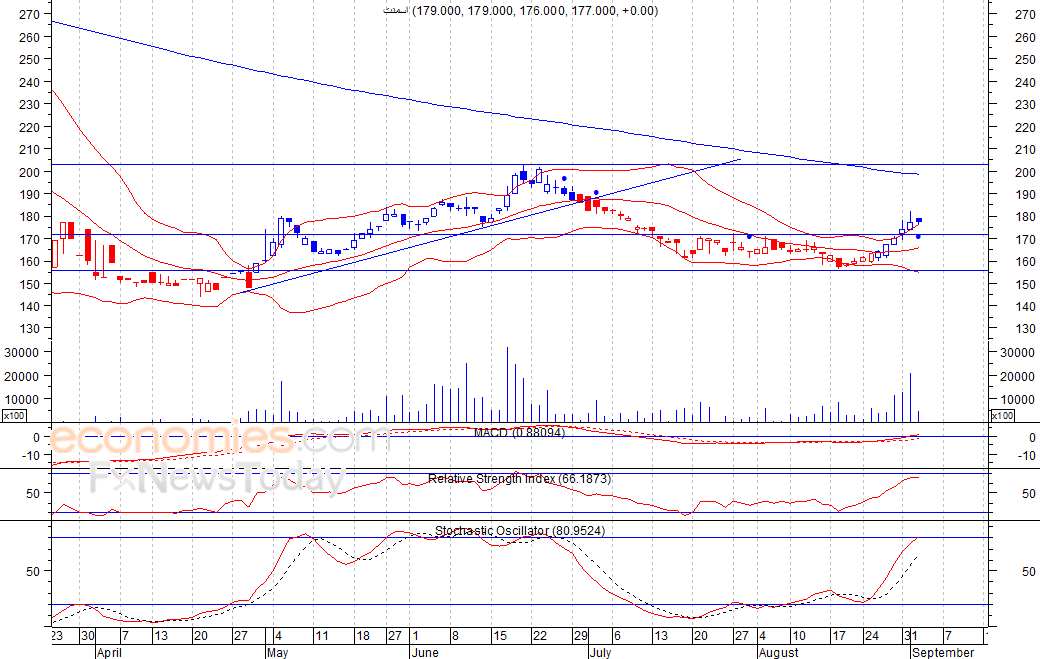
Task: Click the x100 volume multiplier box on the right
Action: point(1002,416)
